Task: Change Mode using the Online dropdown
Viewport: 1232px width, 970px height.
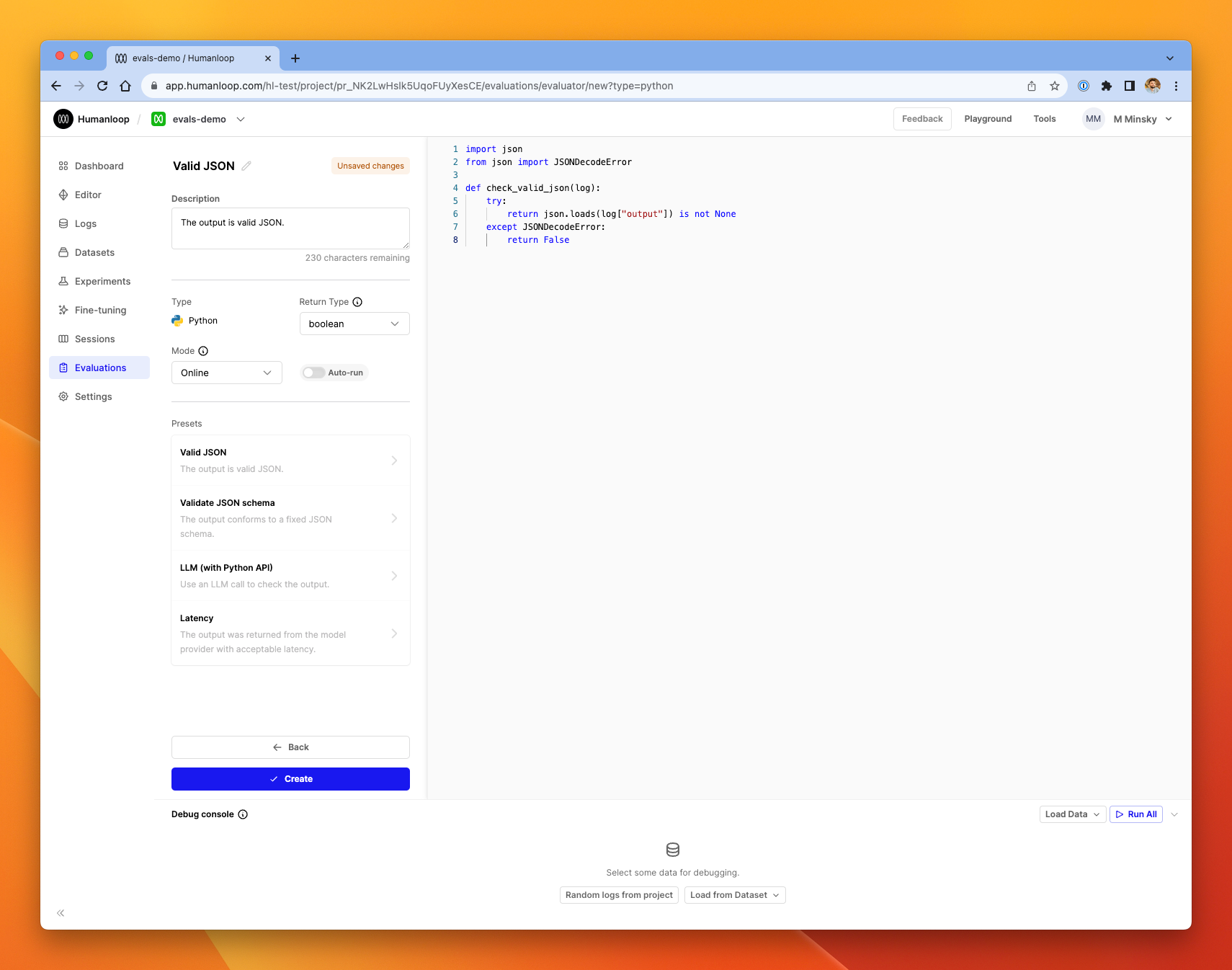Action: pos(226,373)
